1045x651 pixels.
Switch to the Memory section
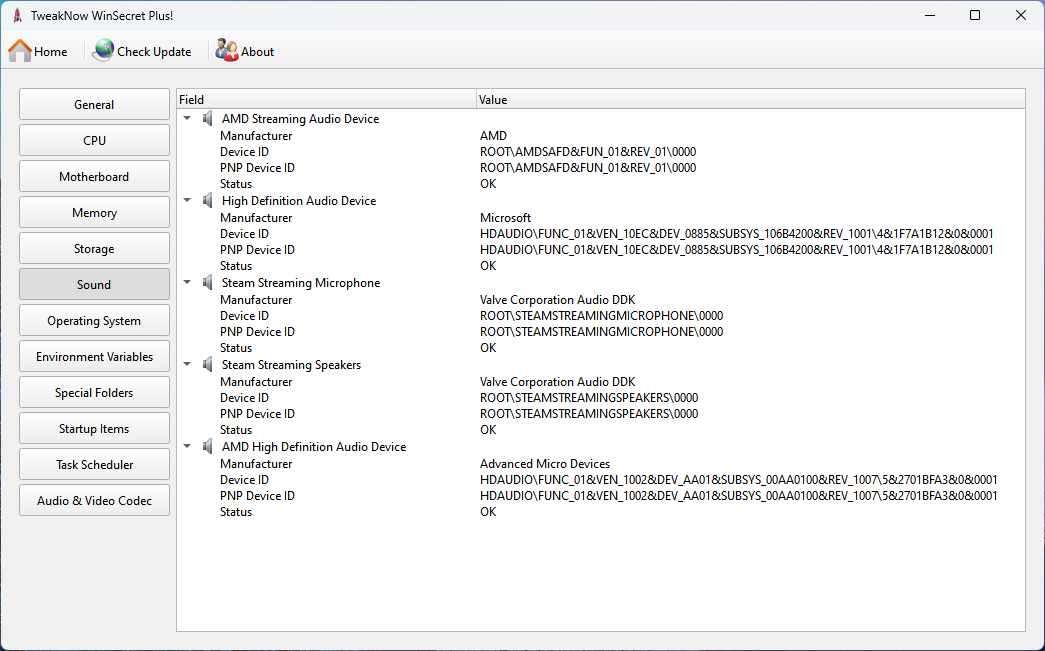94,213
